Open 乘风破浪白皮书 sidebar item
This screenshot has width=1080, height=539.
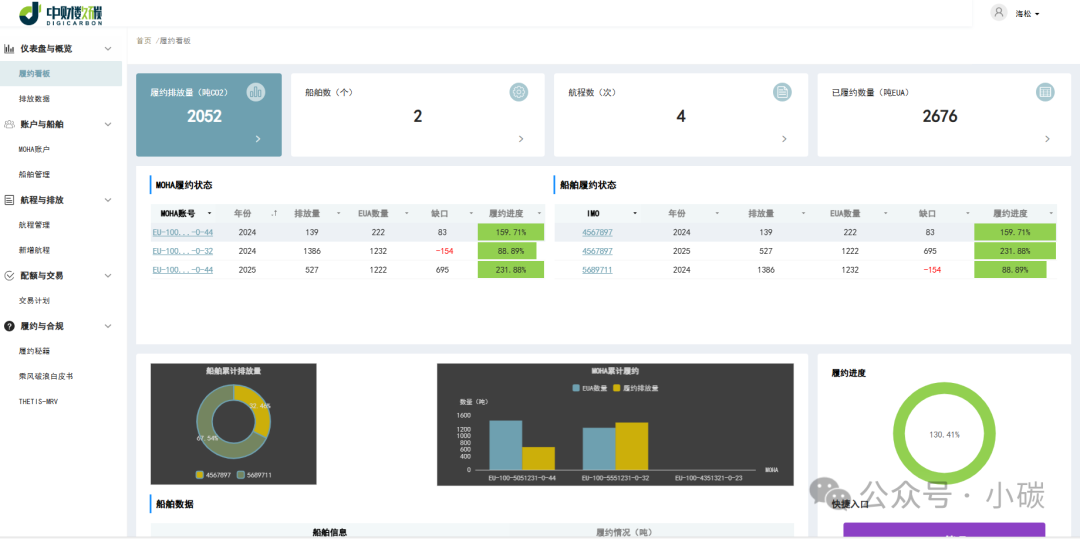click(46, 377)
